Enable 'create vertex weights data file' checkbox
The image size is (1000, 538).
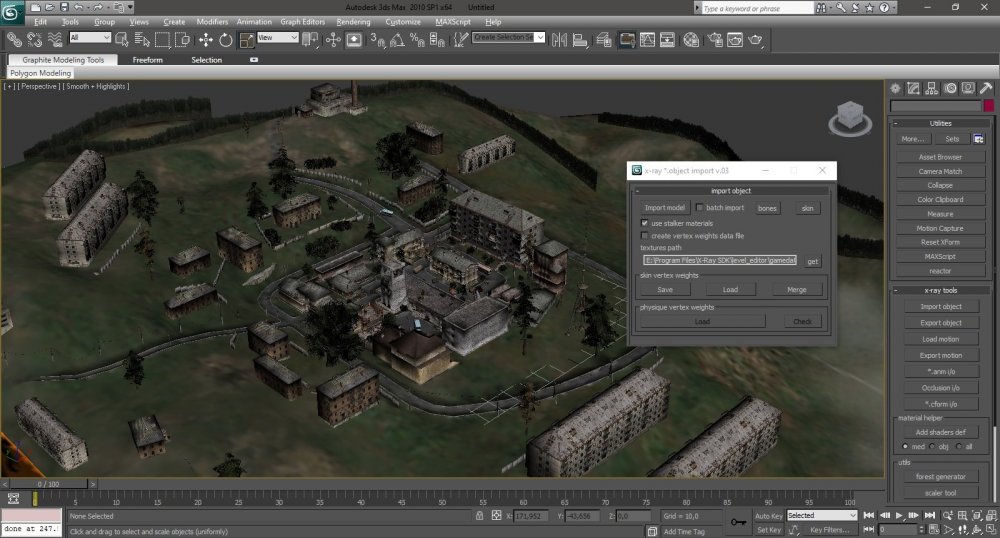pos(645,236)
